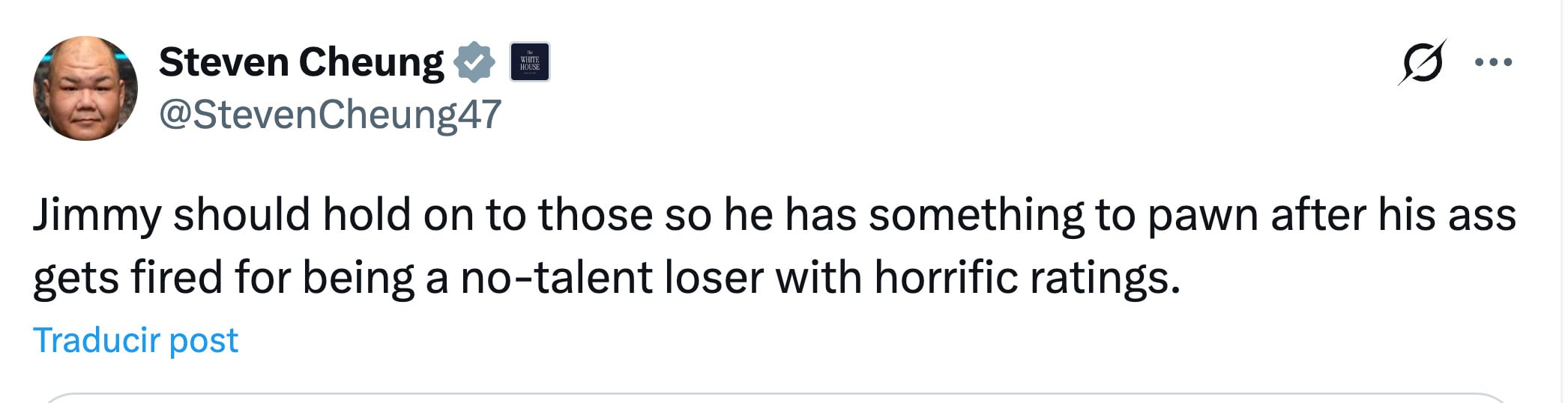Click the word "horrific" in the post
Viewport: 1568px width, 403px height.
coord(946,278)
